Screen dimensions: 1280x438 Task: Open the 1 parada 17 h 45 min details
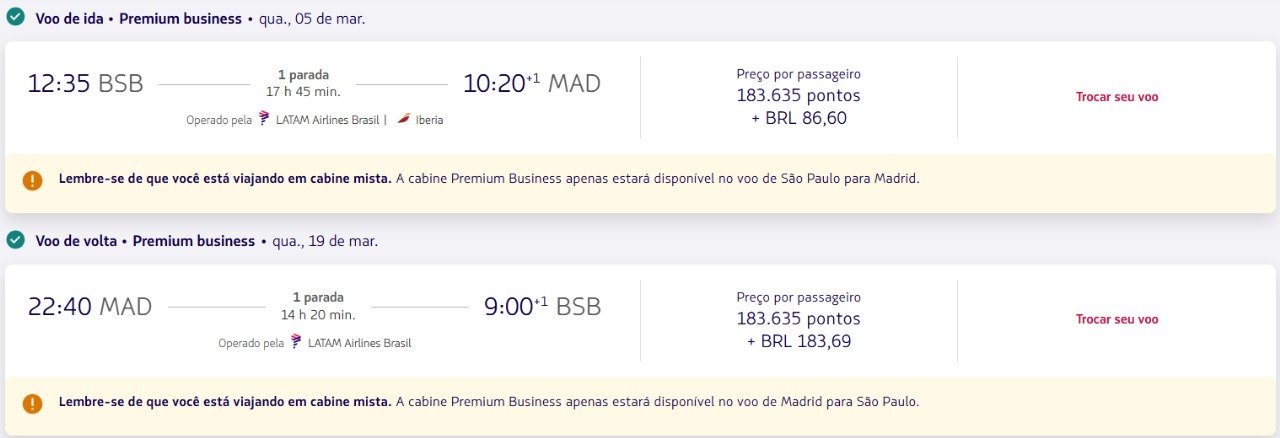tap(303, 83)
